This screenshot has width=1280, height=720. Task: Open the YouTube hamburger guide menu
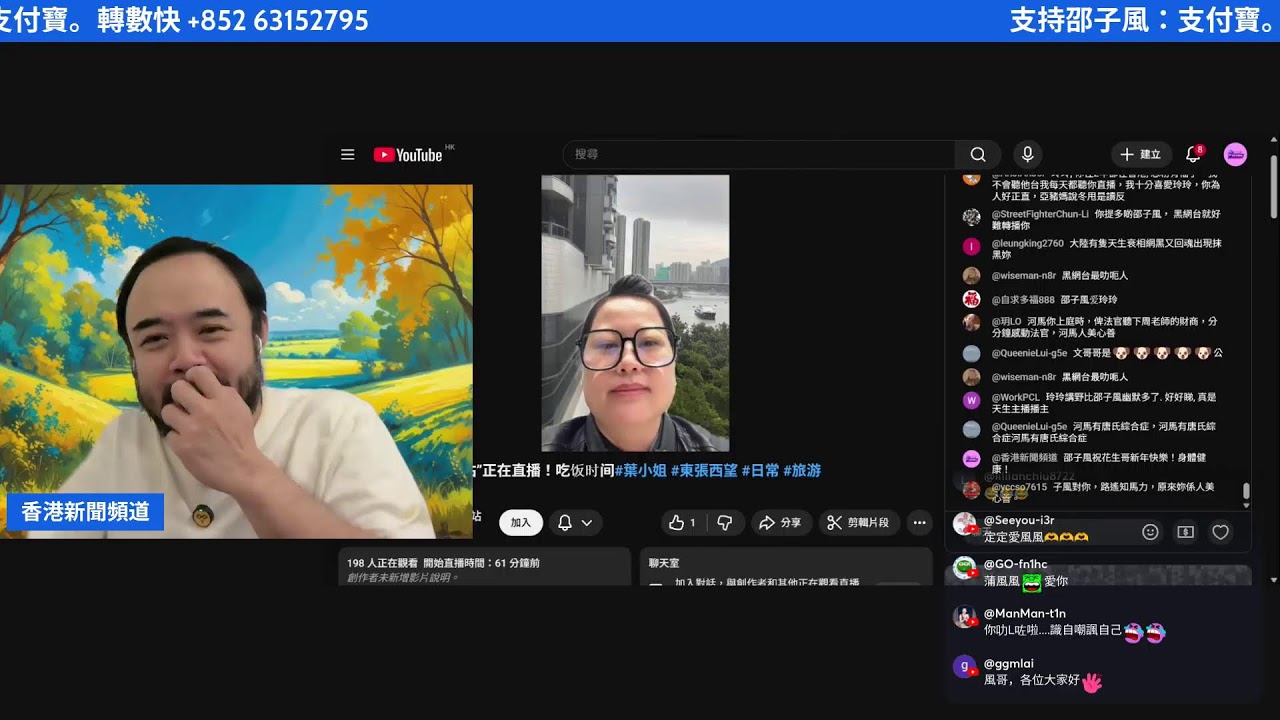coord(348,155)
